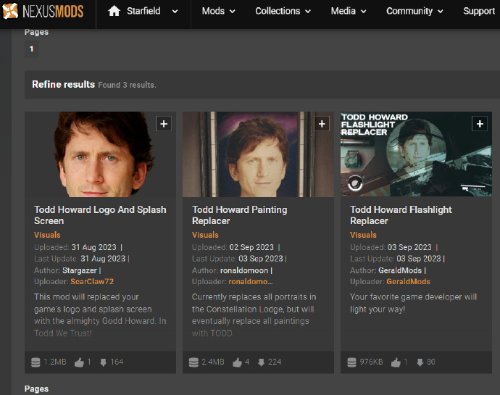The width and height of the screenshot is (500, 395).
Task: Open Todd Howard Painting Replacer title link
Action: [239, 215]
